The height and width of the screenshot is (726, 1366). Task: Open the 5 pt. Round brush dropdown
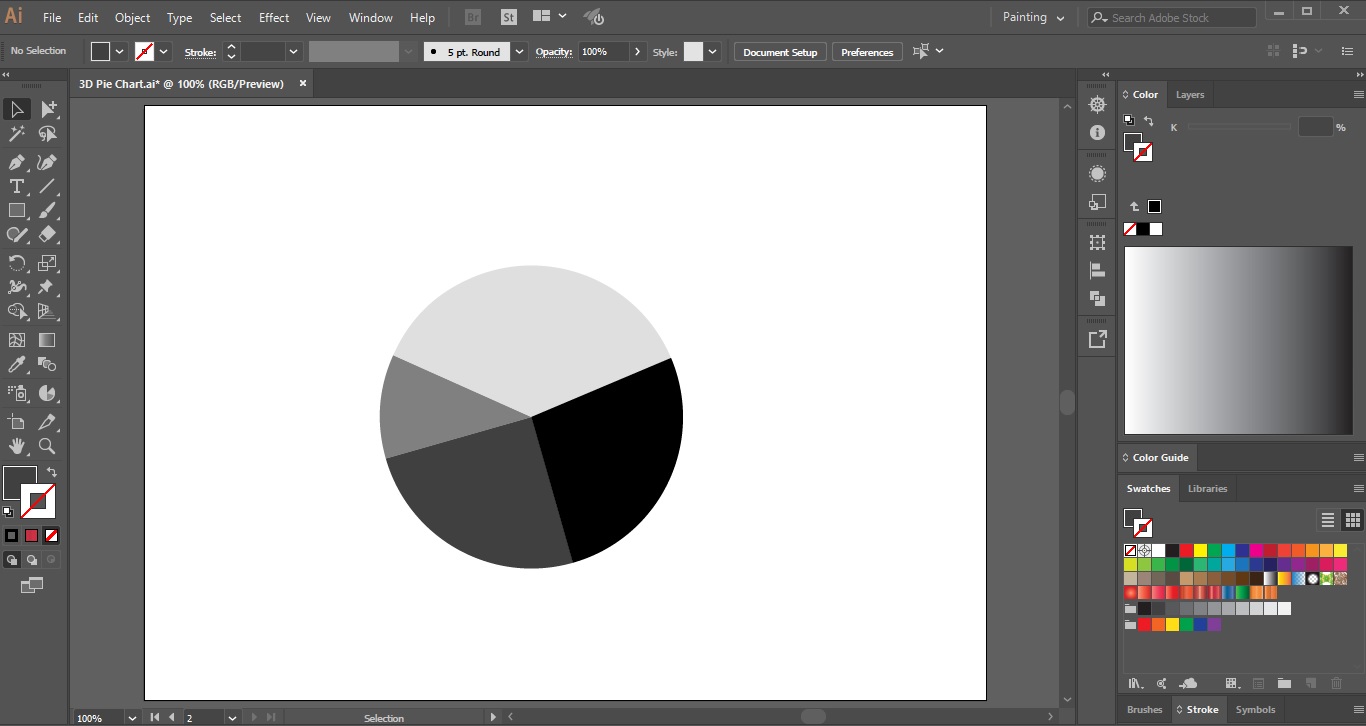(x=519, y=52)
